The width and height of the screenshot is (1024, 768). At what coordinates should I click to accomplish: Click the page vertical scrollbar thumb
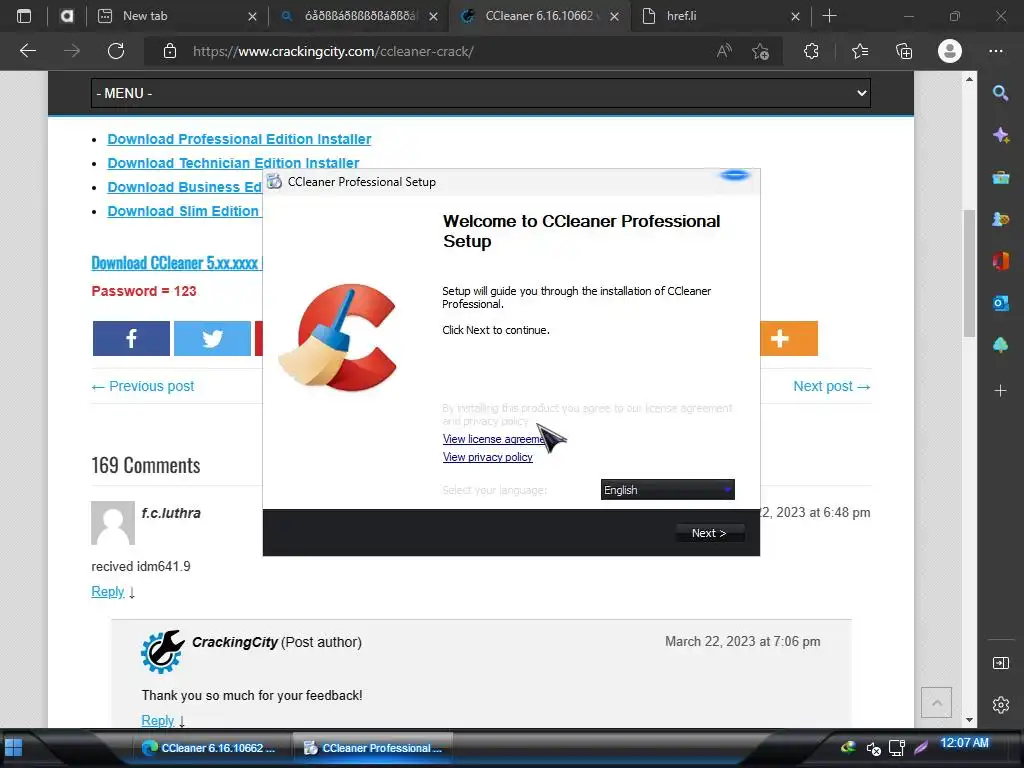[x=969, y=273]
